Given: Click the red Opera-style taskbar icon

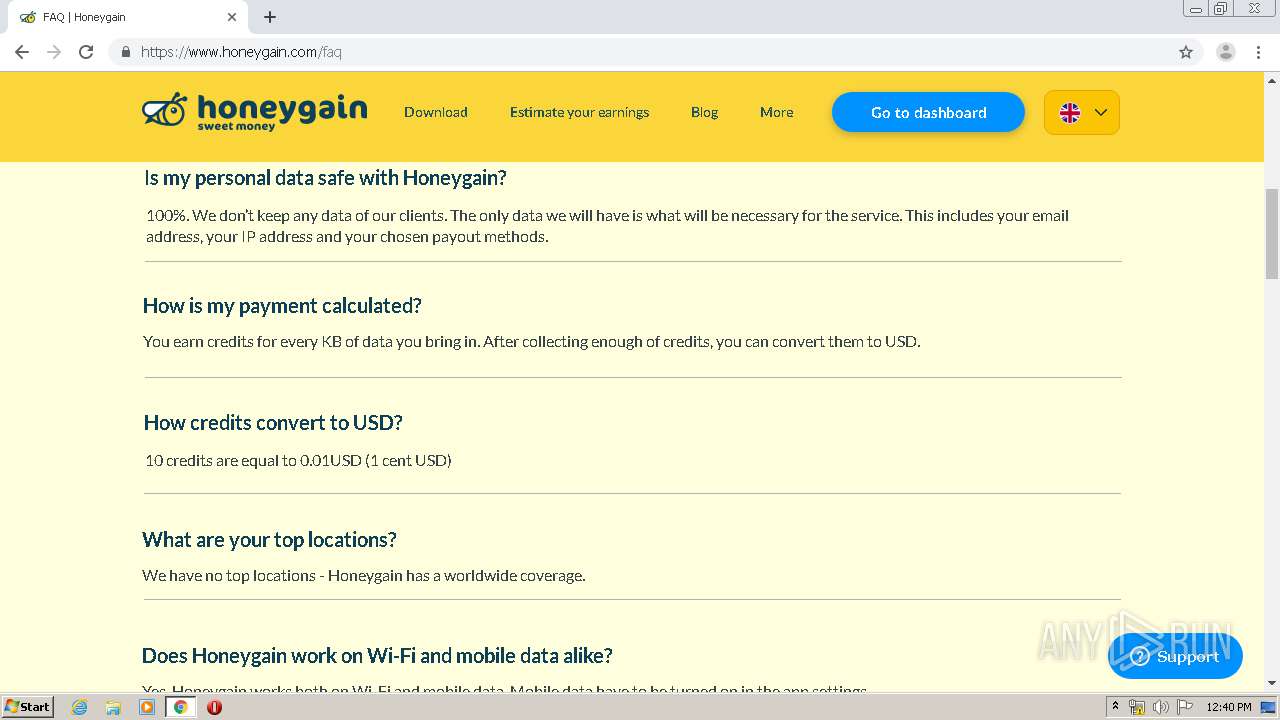Looking at the screenshot, I should [214, 707].
